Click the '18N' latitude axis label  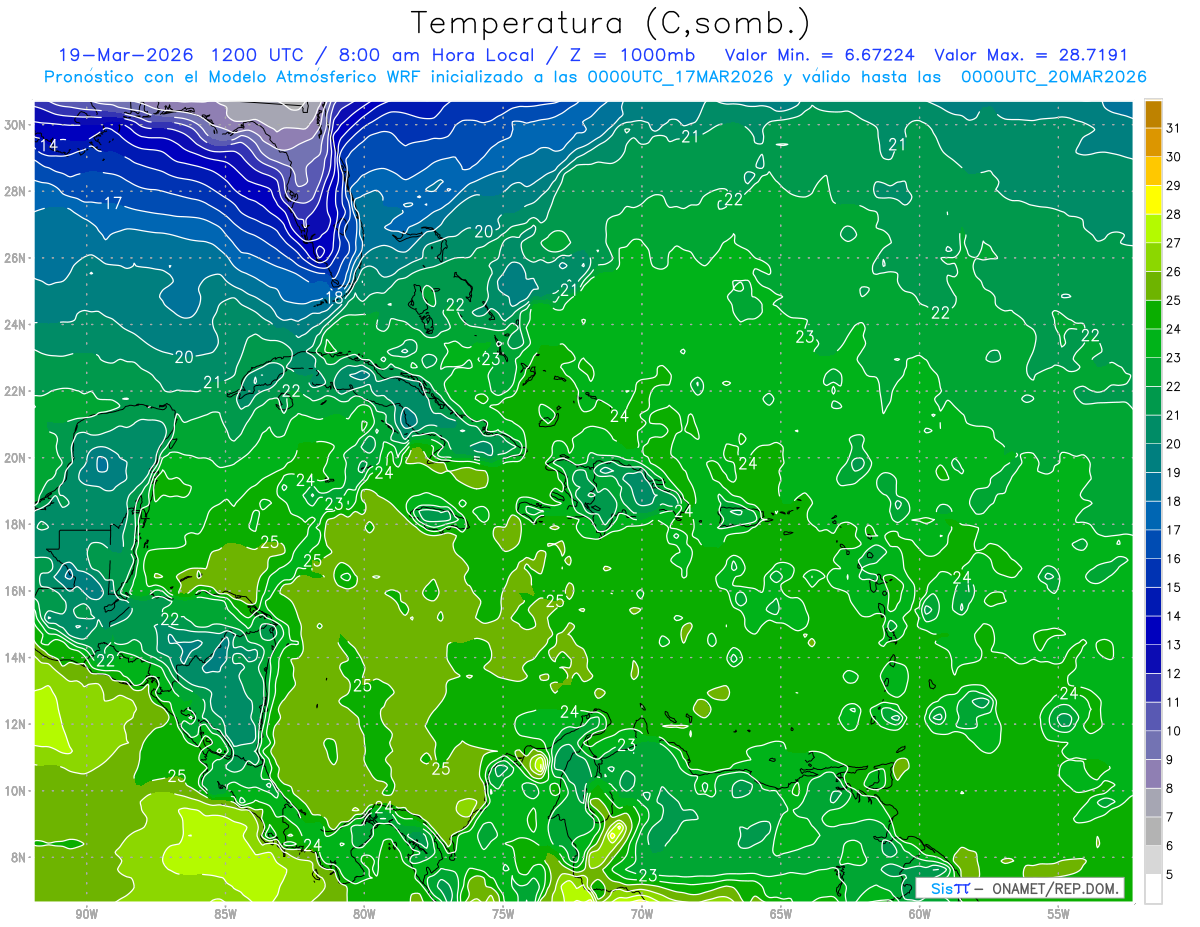click(x=16, y=524)
